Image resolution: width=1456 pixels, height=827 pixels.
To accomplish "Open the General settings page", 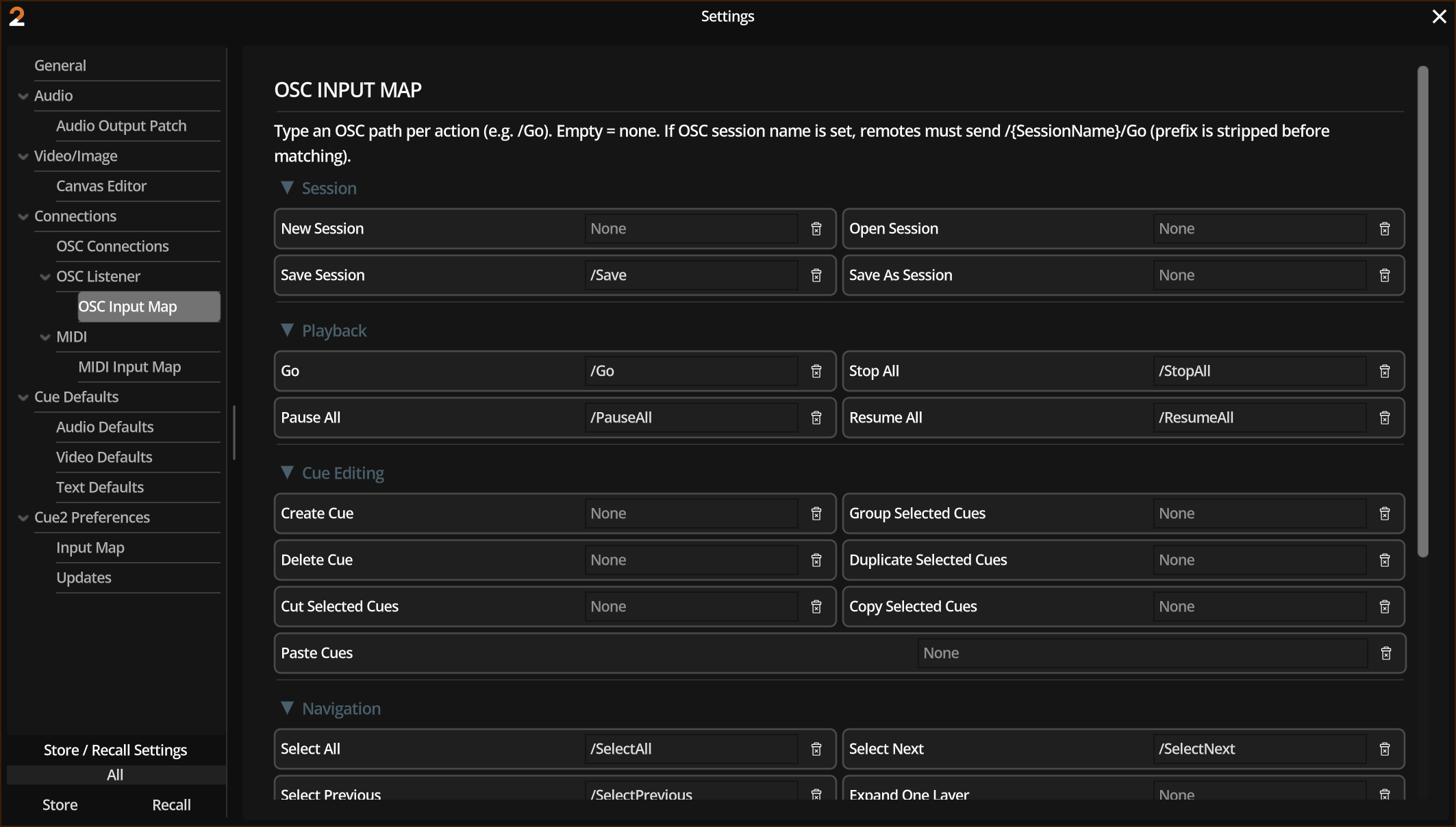I will (60, 66).
